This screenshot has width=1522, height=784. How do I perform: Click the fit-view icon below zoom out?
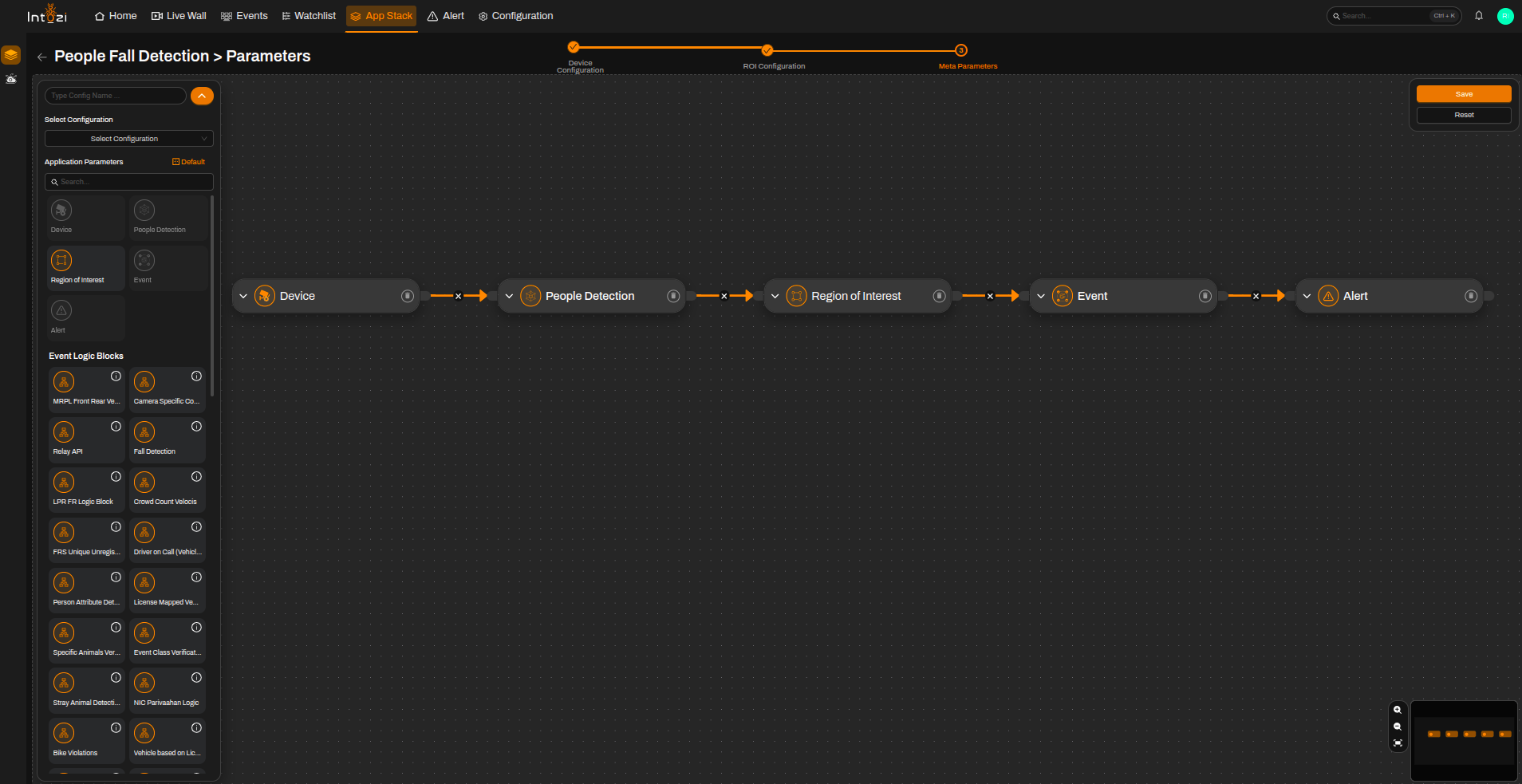1398,743
